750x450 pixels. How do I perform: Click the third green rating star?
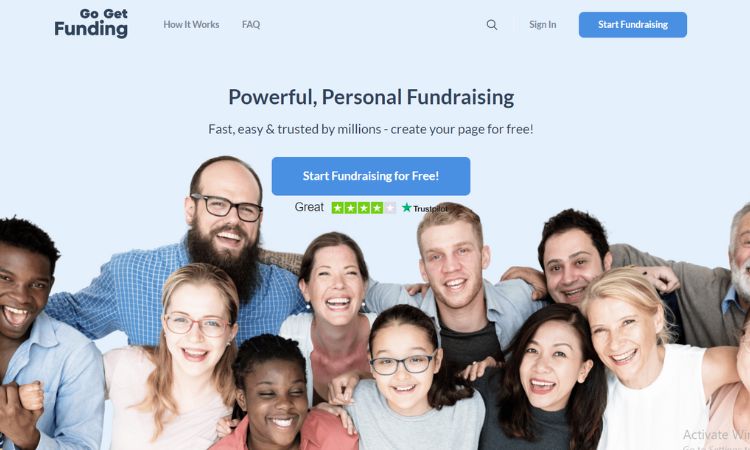coord(364,208)
